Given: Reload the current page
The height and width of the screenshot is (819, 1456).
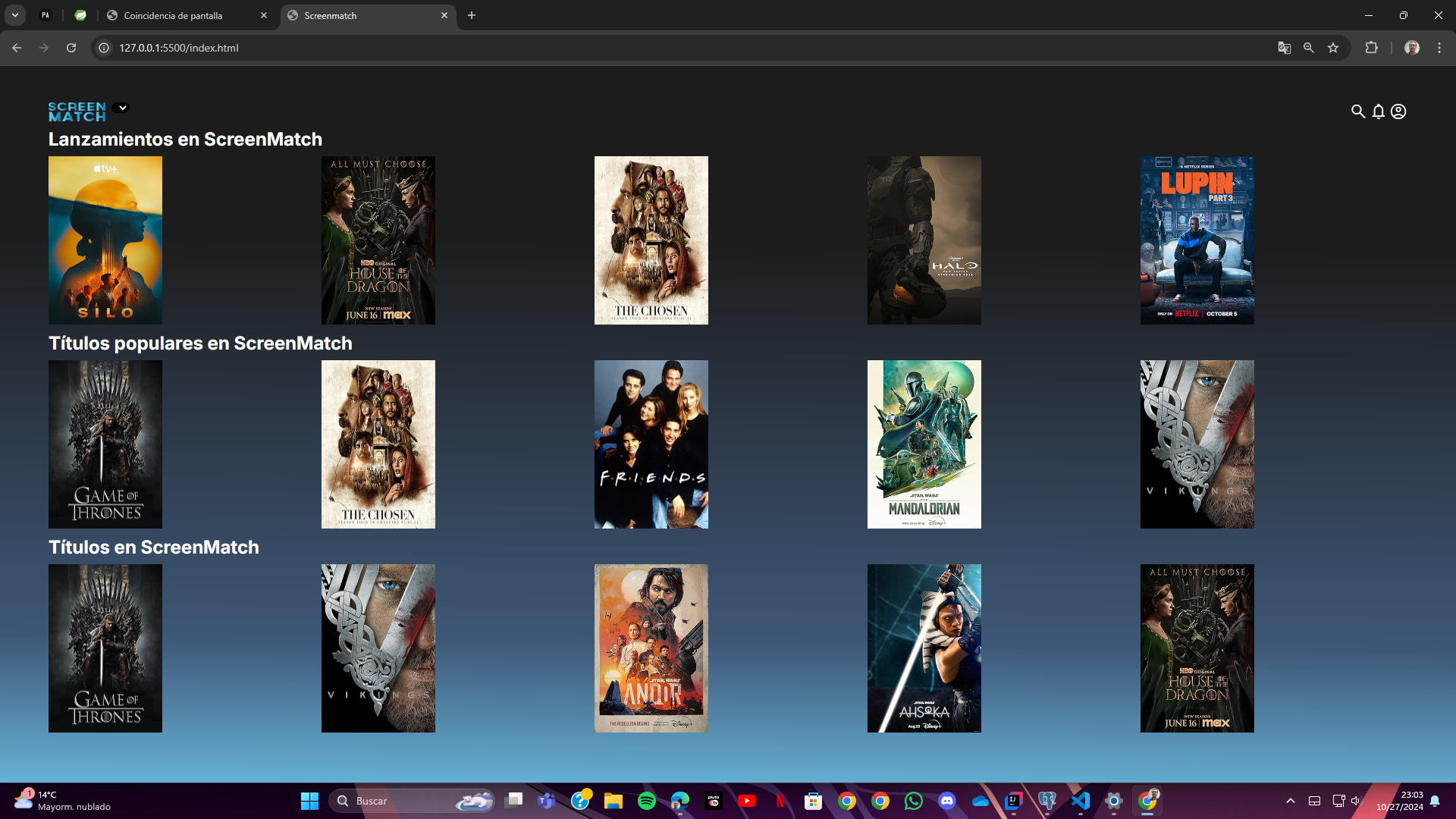Looking at the screenshot, I should 71,48.
